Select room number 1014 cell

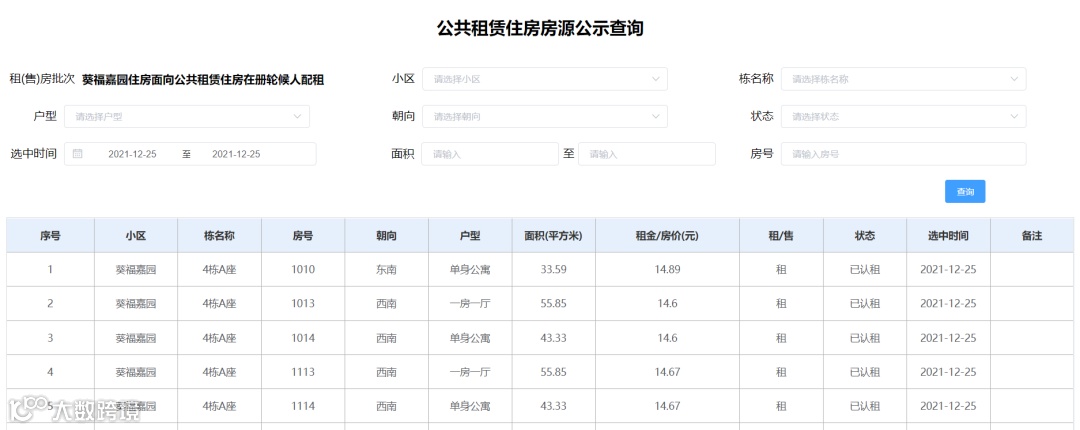(303, 338)
